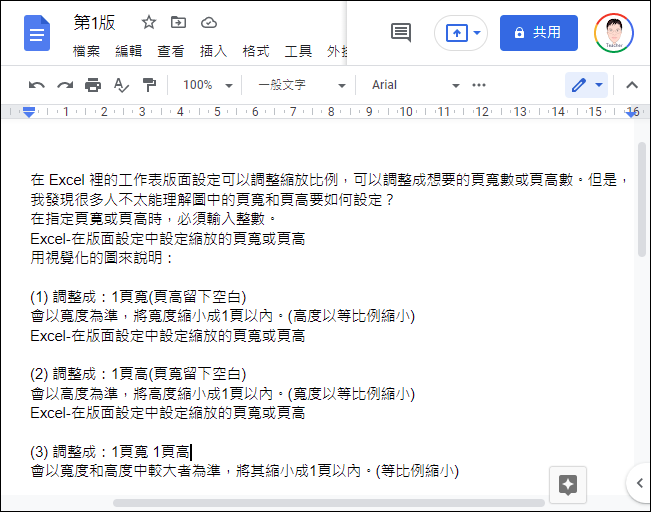Open the comment history icon
The image size is (651, 512).
(401, 32)
